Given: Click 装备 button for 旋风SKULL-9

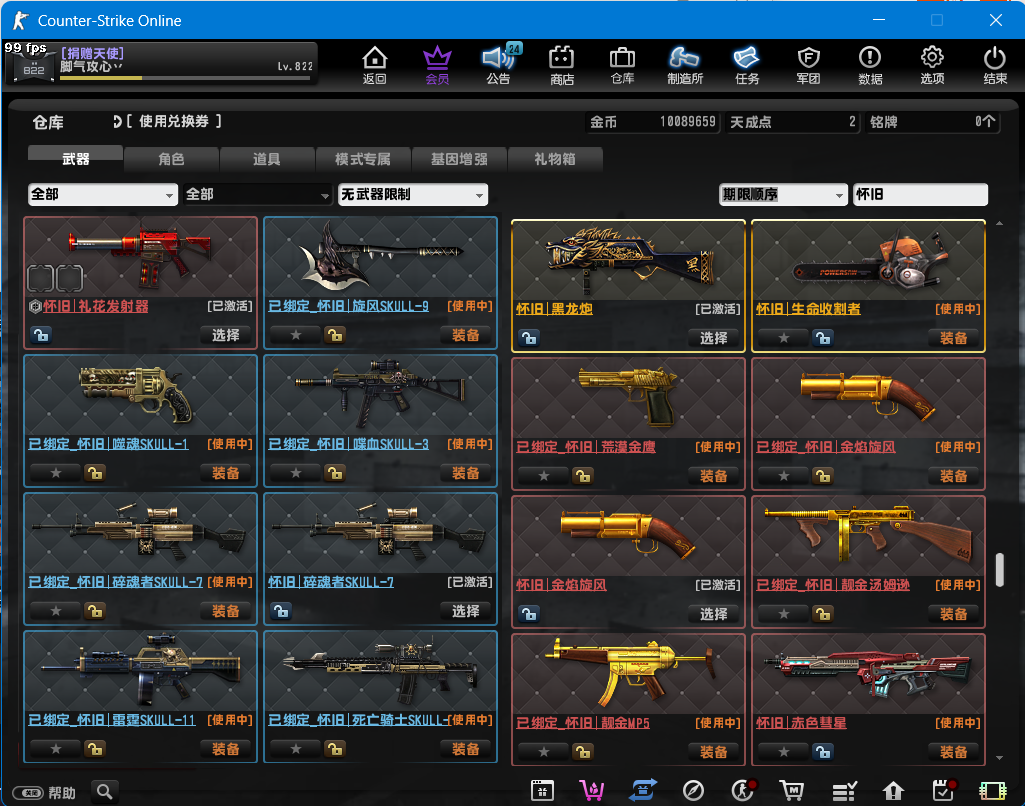Looking at the screenshot, I should click(465, 335).
